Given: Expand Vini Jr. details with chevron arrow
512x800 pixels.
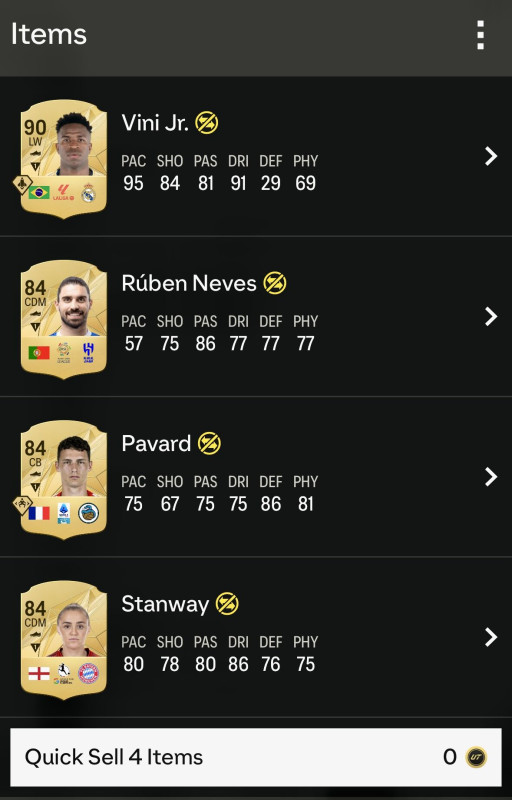Looking at the screenshot, I should tap(491, 156).
